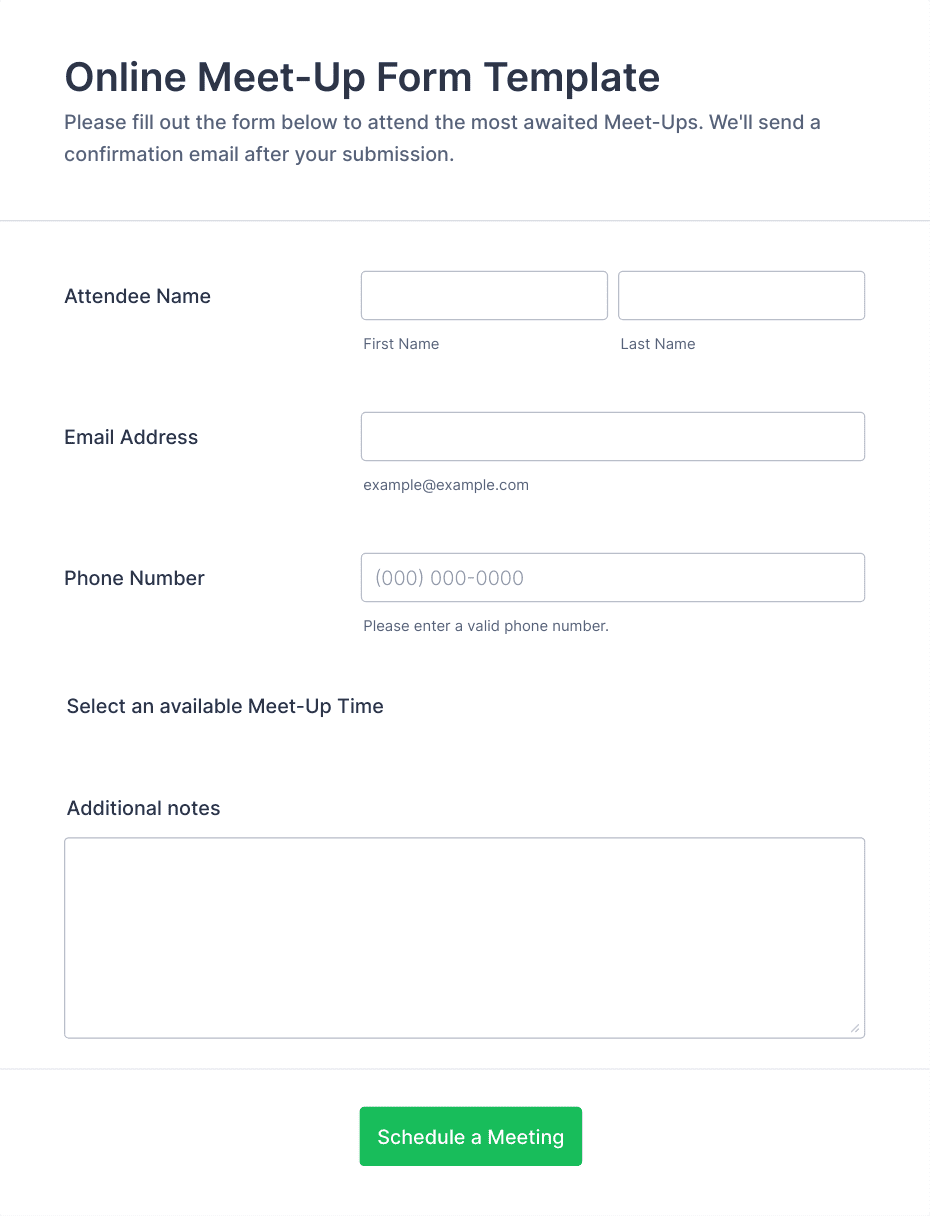Click the Last Name sublabel text
The height and width of the screenshot is (1216, 930).
coord(658,344)
